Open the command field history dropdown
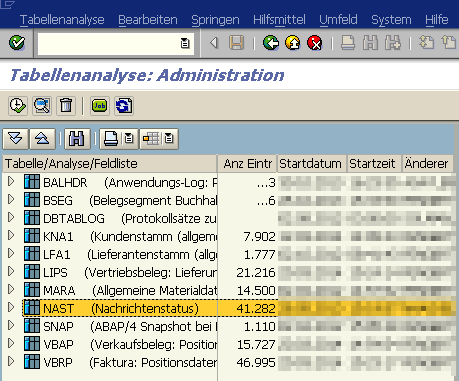This screenshot has height=381, width=459. click(185, 43)
